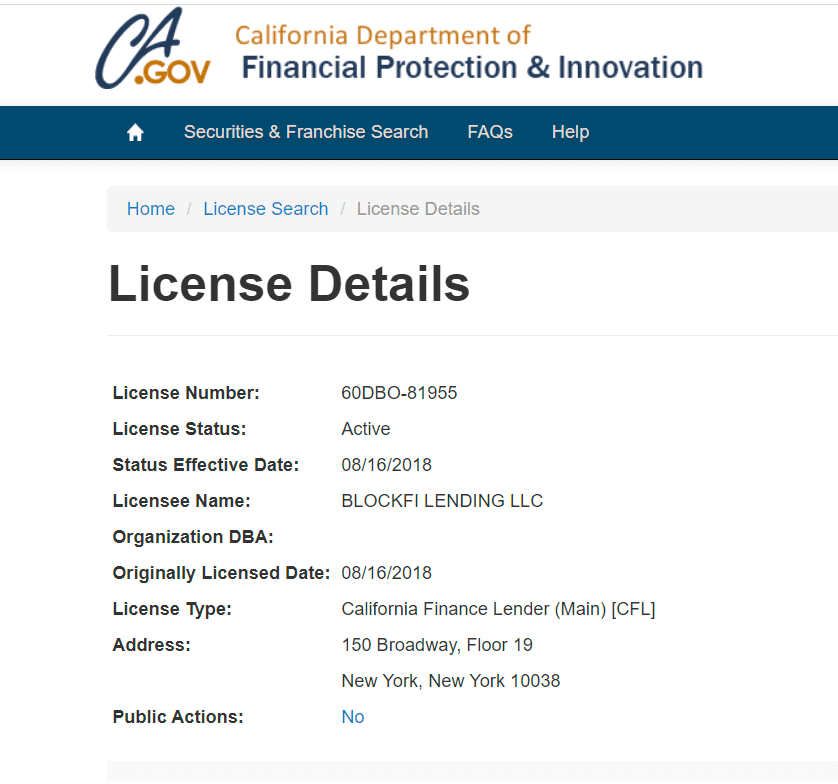The image size is (838, 784).
Task: Click the CA.gov logo
Action: 153,49
